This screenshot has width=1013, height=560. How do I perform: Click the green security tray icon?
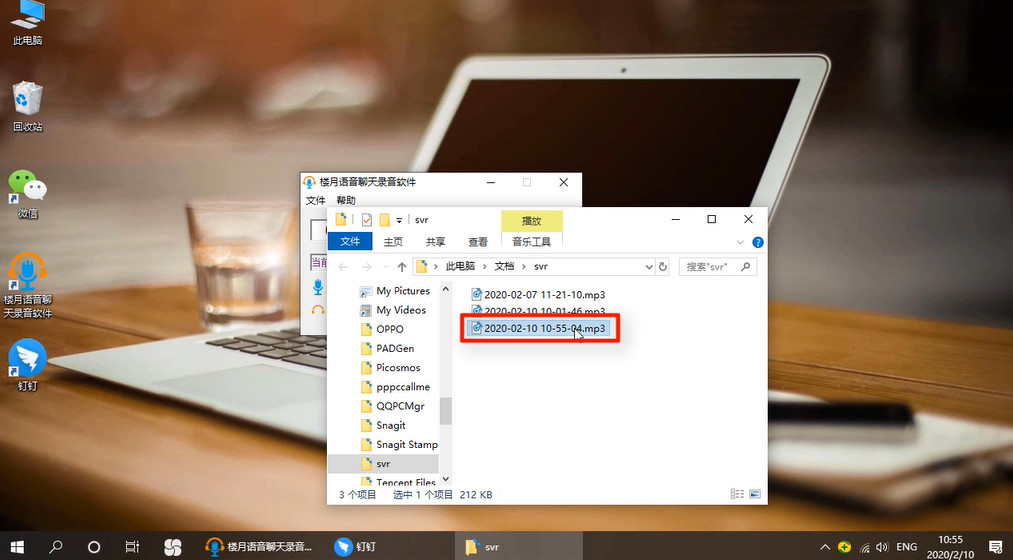tap(844, 547)
